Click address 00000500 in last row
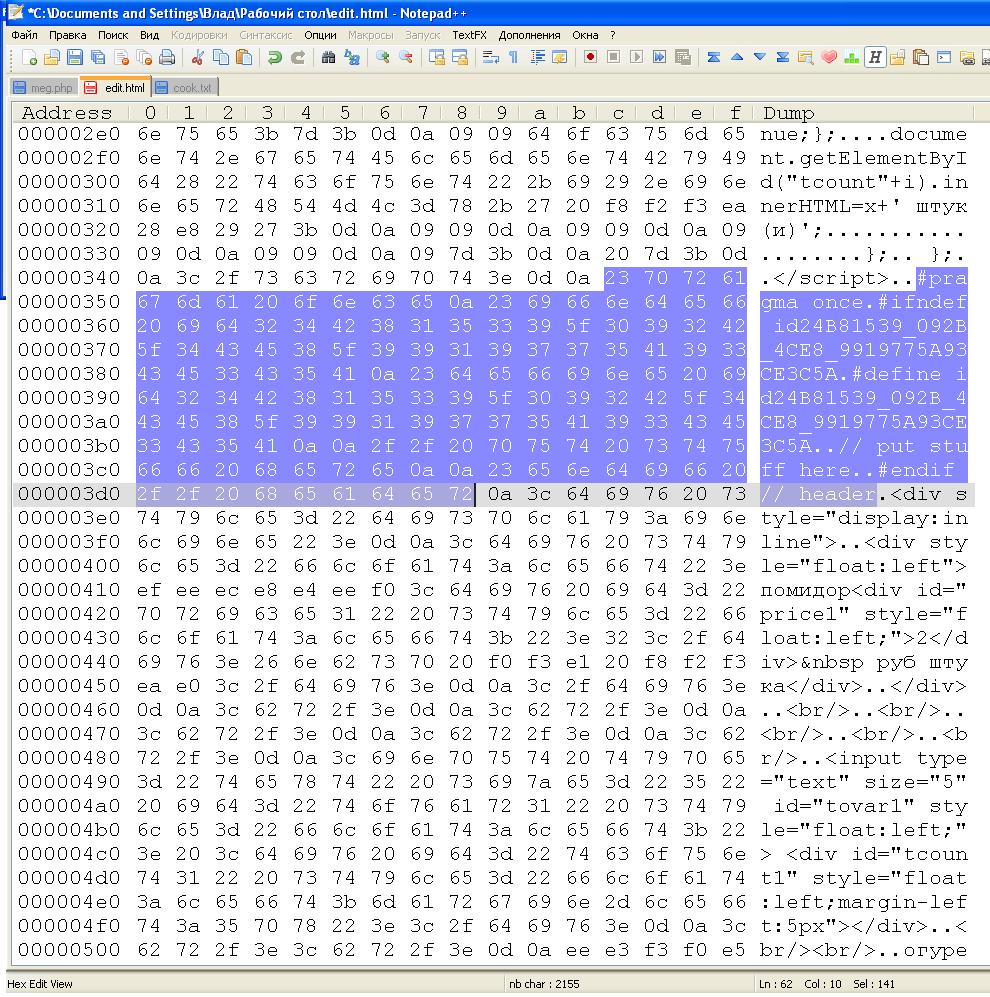990x997 pixels. click(69, 950)
